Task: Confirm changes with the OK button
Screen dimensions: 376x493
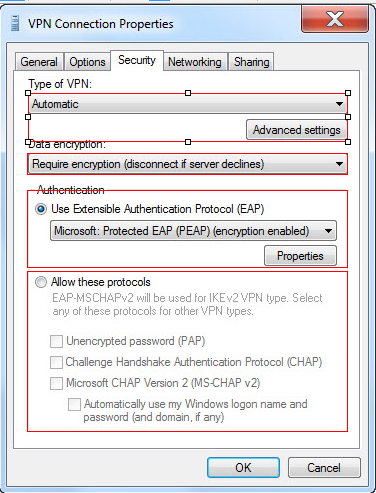Action: [x=243, y=467]
